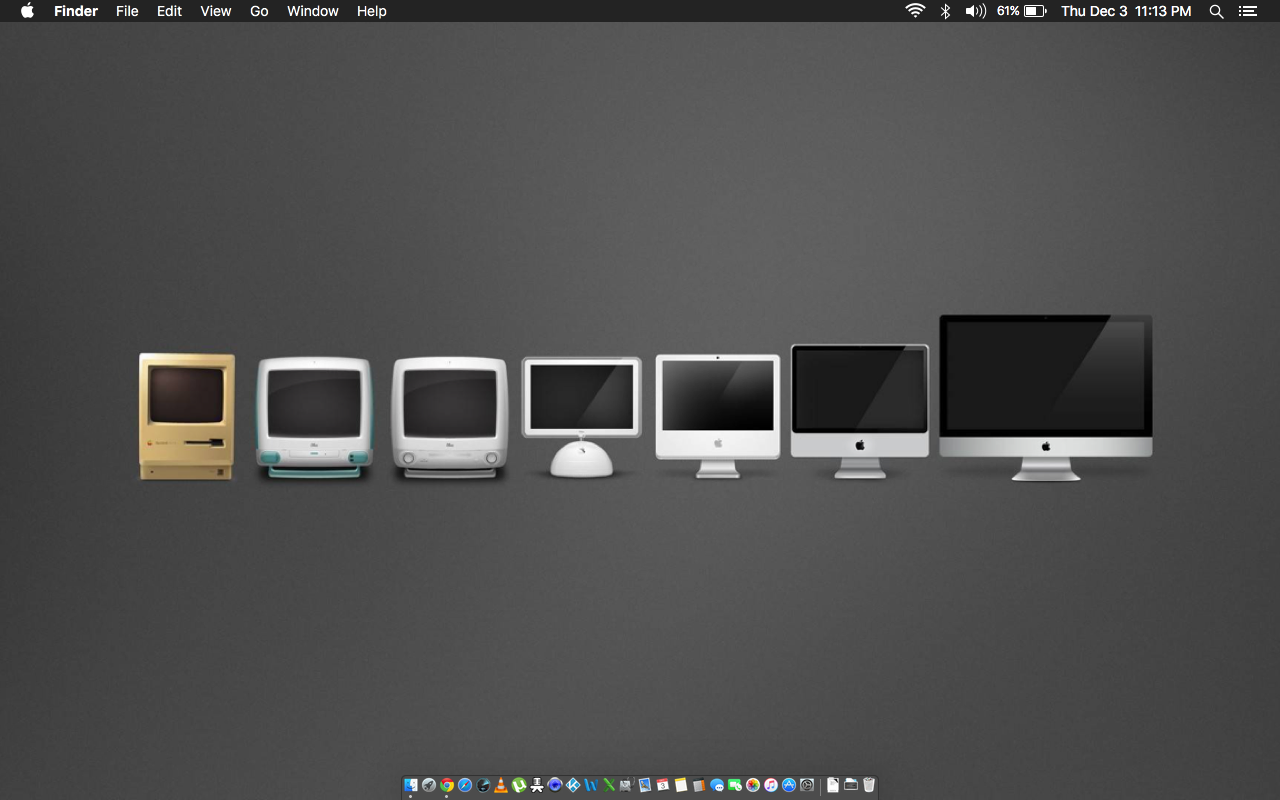Screen dimensions: 1280x800
Task: Launch Launchpad rocket icon in Dock
Action: (429, 785)
